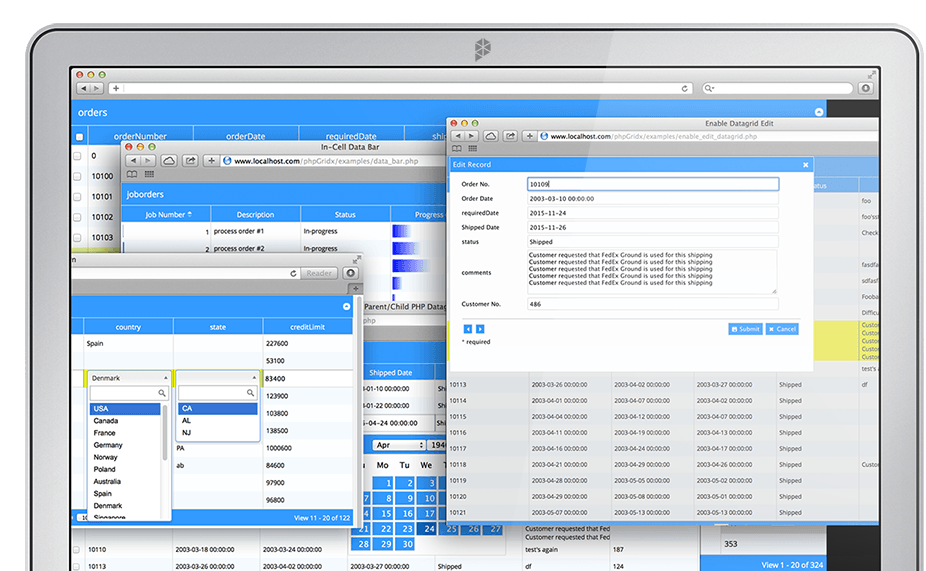This screenshot has width=926, height=571.
Task: Close the Edit Record dialog with its X
Action: click(806, 165)
